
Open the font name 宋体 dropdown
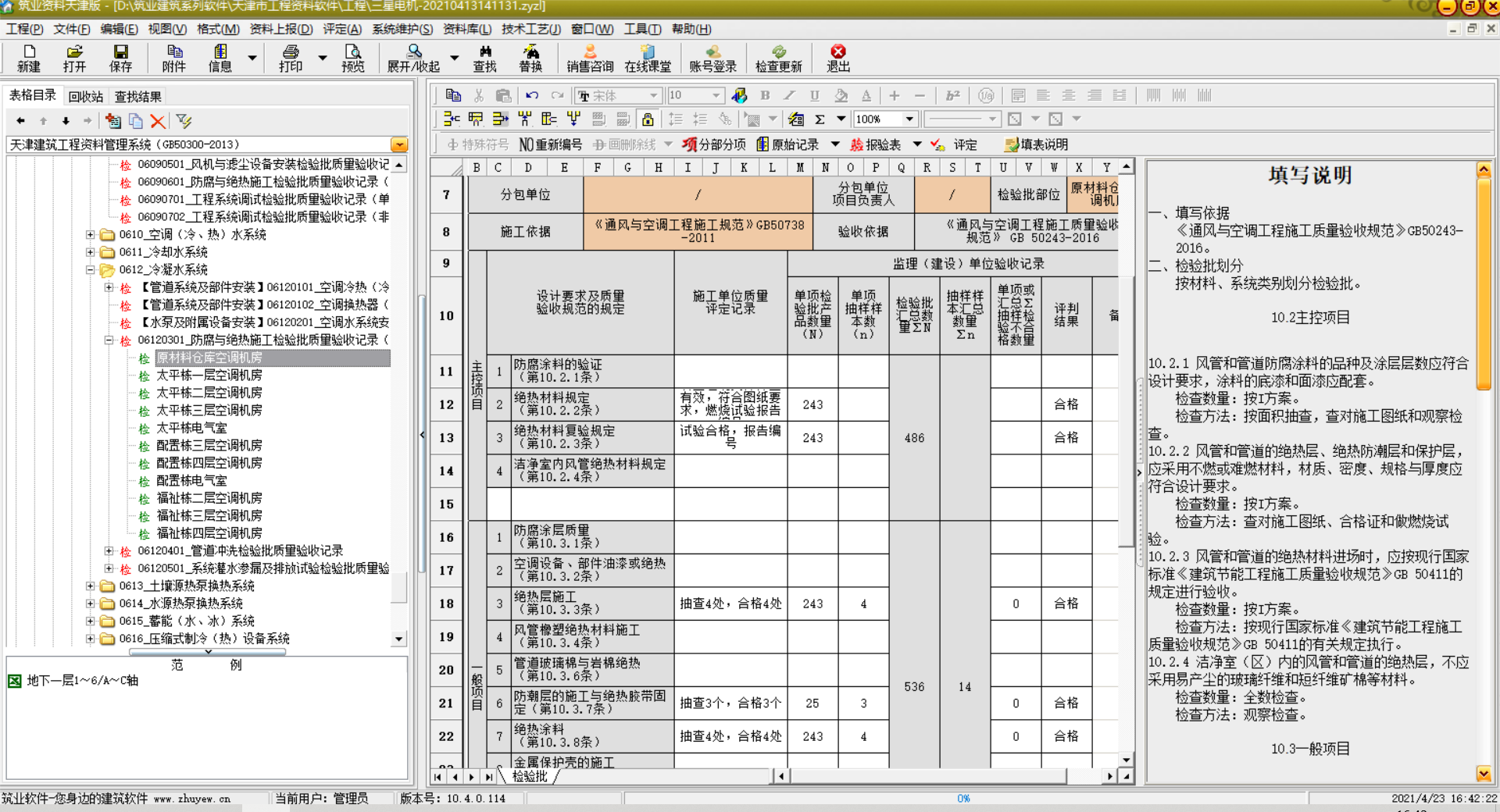654,95
